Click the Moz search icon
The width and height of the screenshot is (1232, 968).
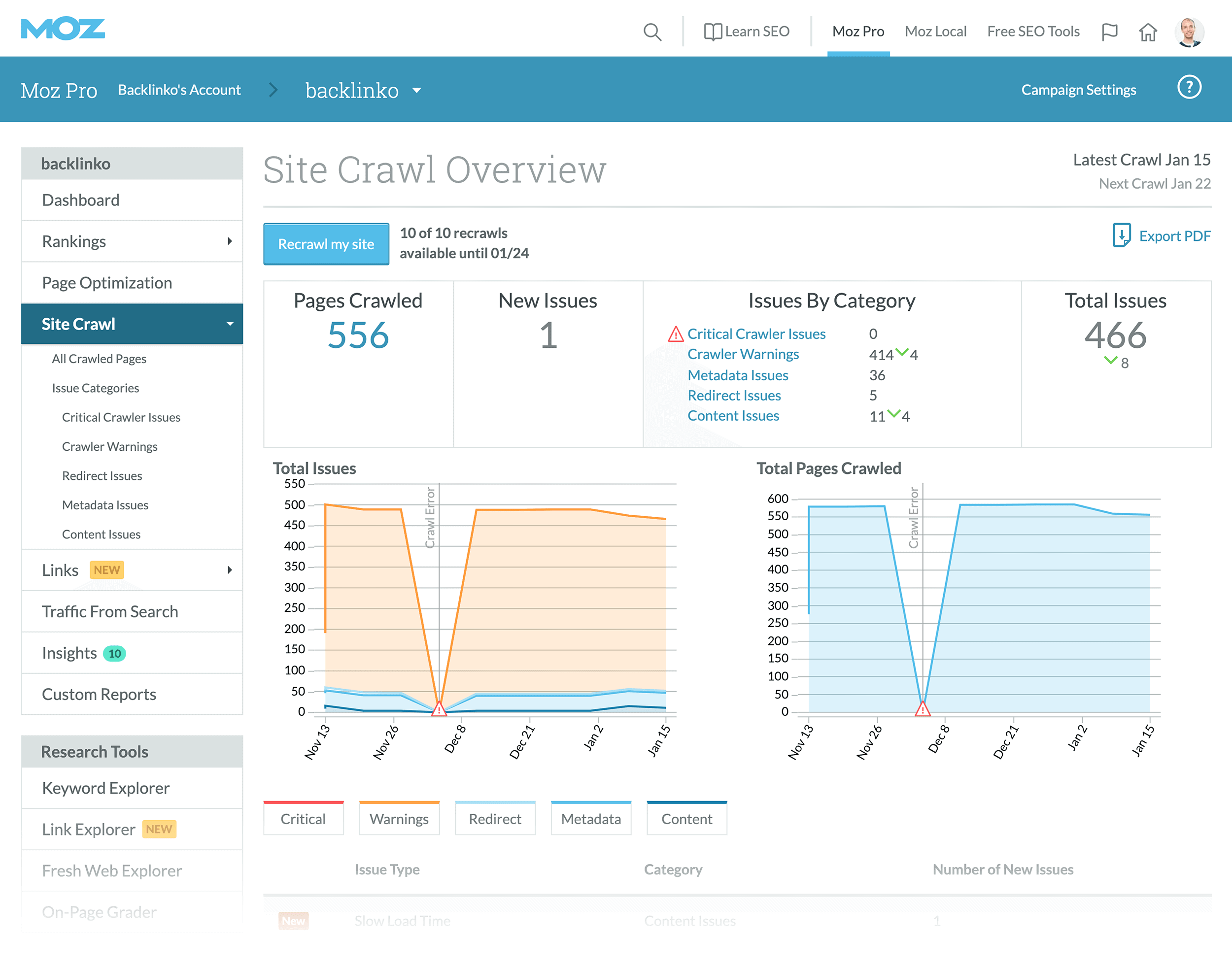point(652,31)
